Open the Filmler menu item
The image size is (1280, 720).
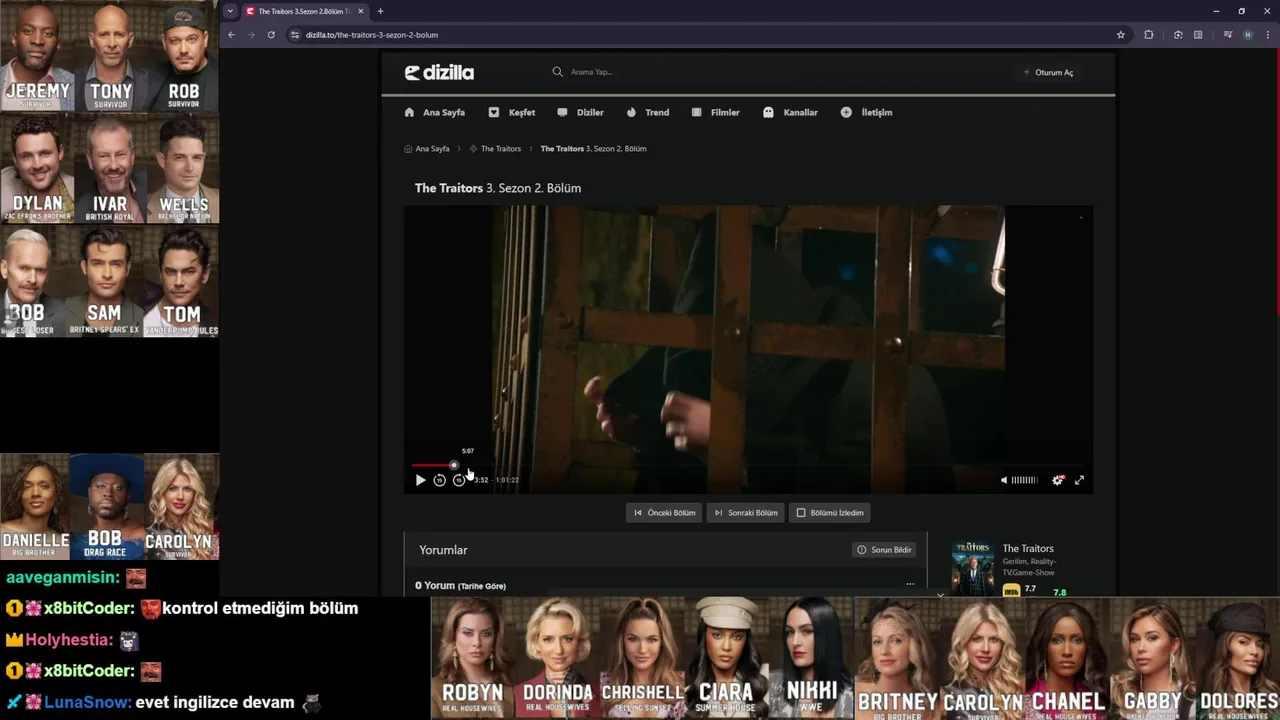pos(716,113)
